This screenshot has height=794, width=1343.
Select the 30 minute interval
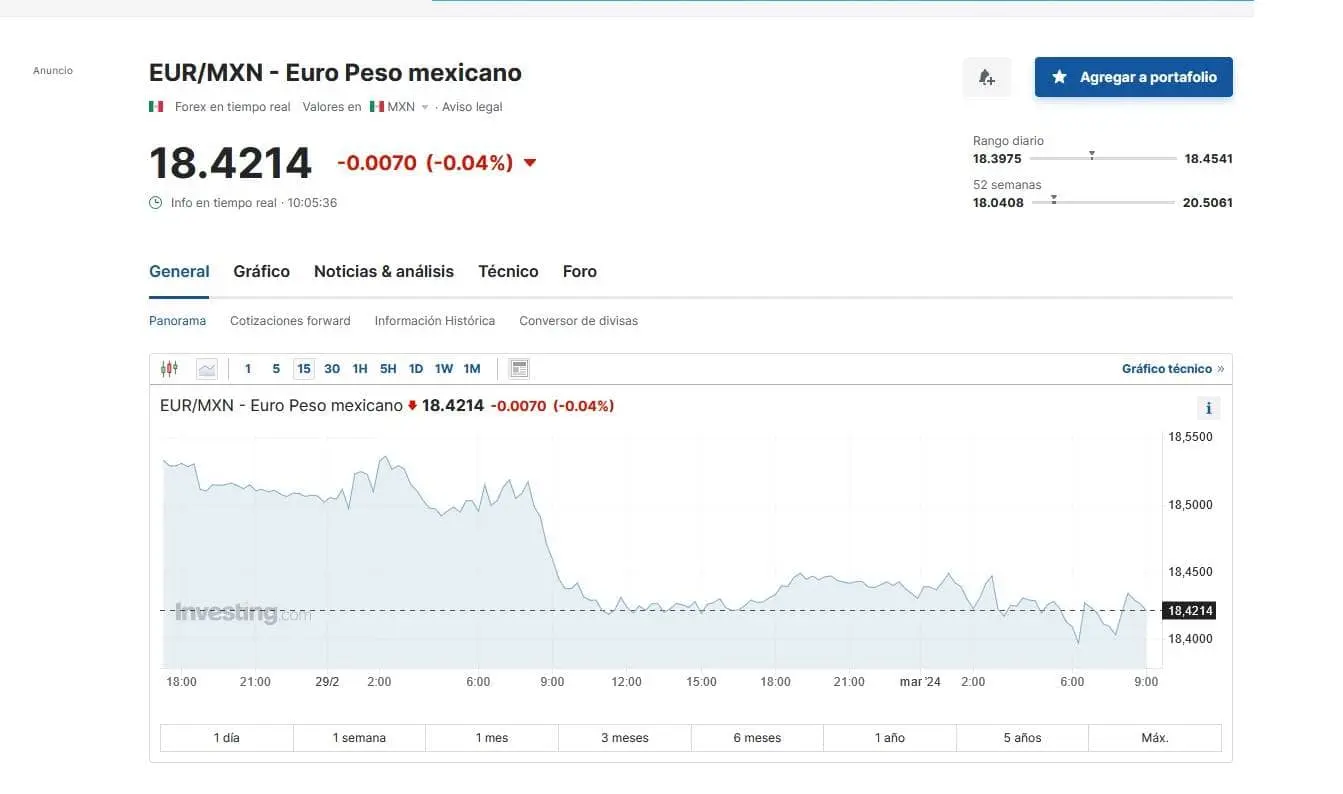(x=332, y=369)
